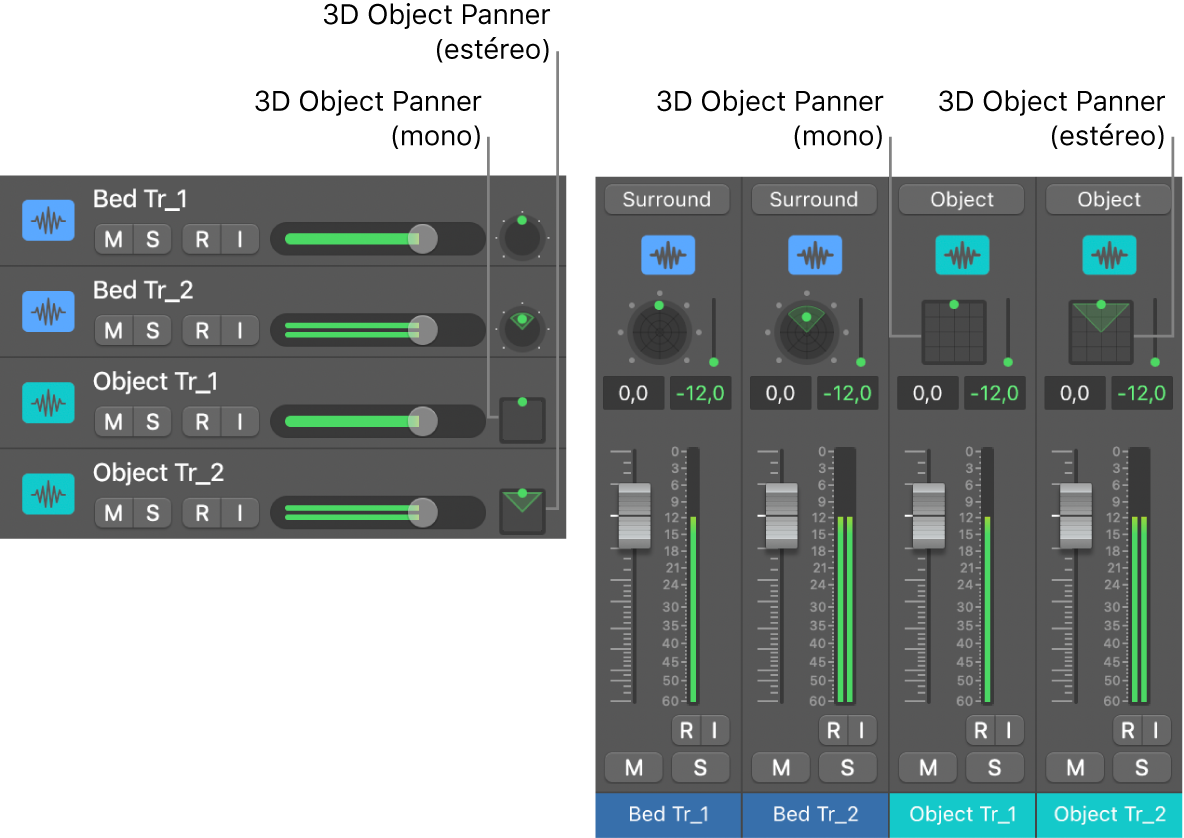This screenshot has width=1184, height=838.
Task: Open Object Tr_1's panner square in the track list
Action: point(521,420)
